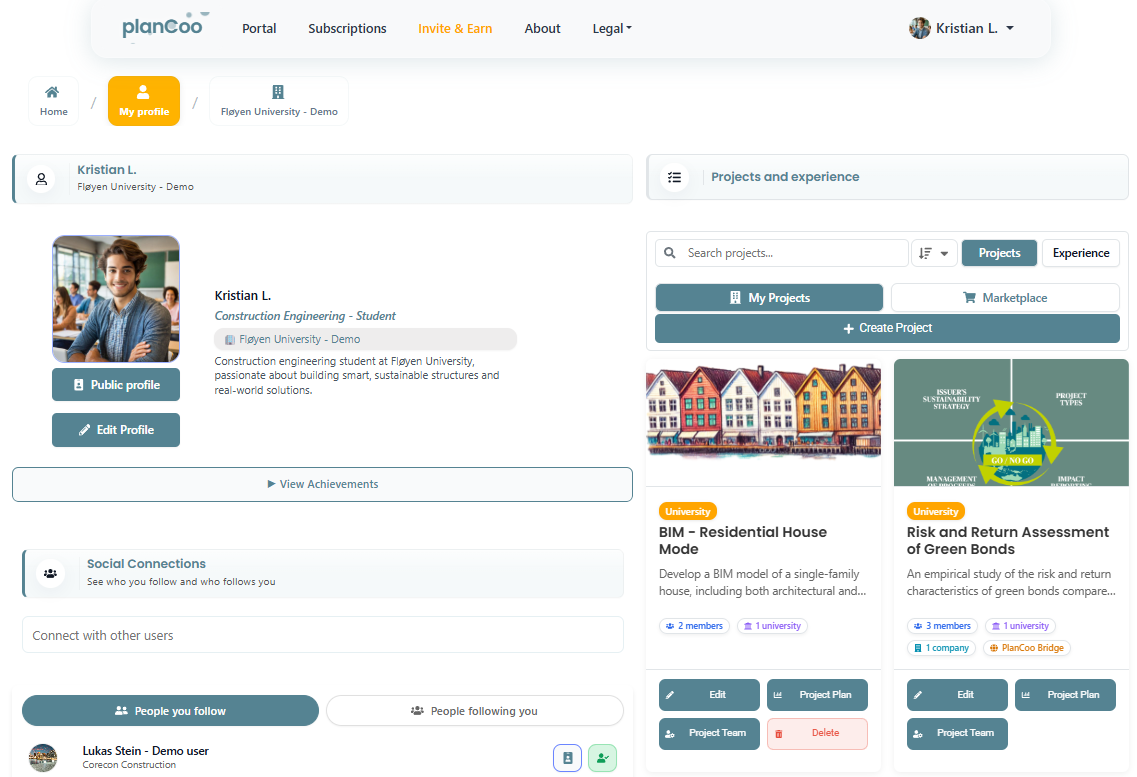Screen dimensions: 1137x777
Task: Click the Projects and experience list icon
Action: pos(675,177)
